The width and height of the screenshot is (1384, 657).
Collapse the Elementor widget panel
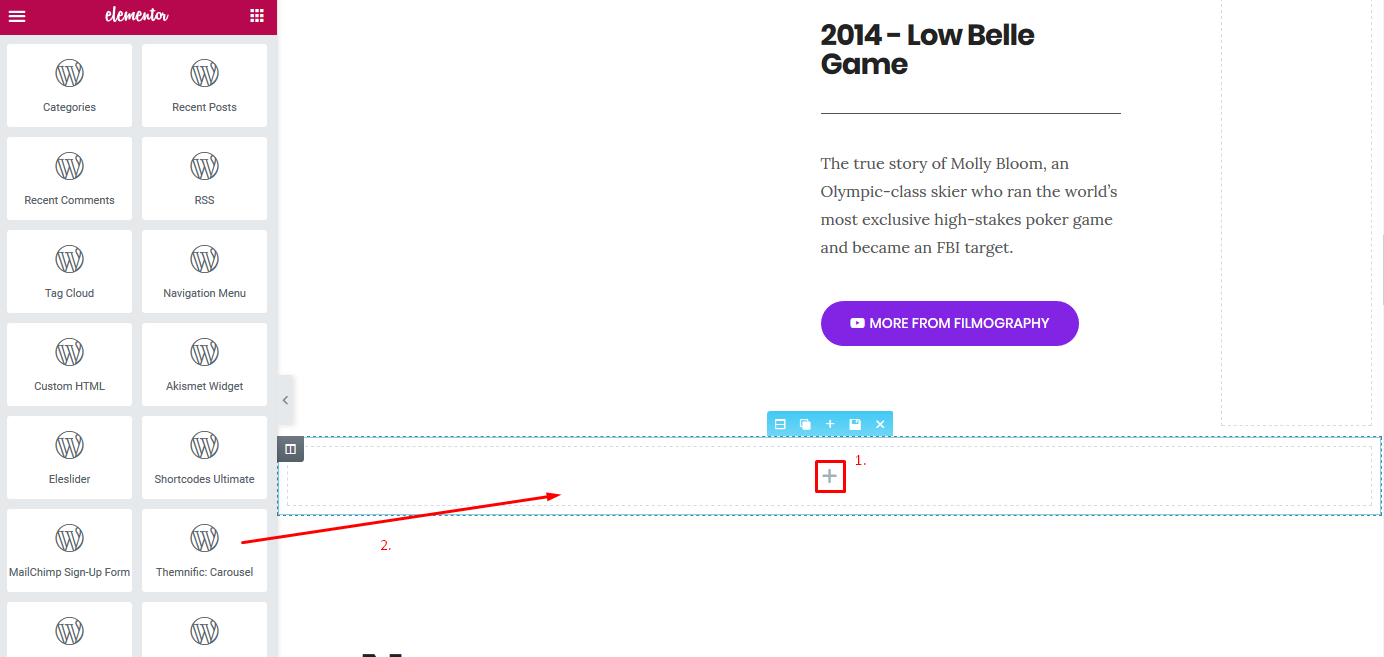[285, 400]
